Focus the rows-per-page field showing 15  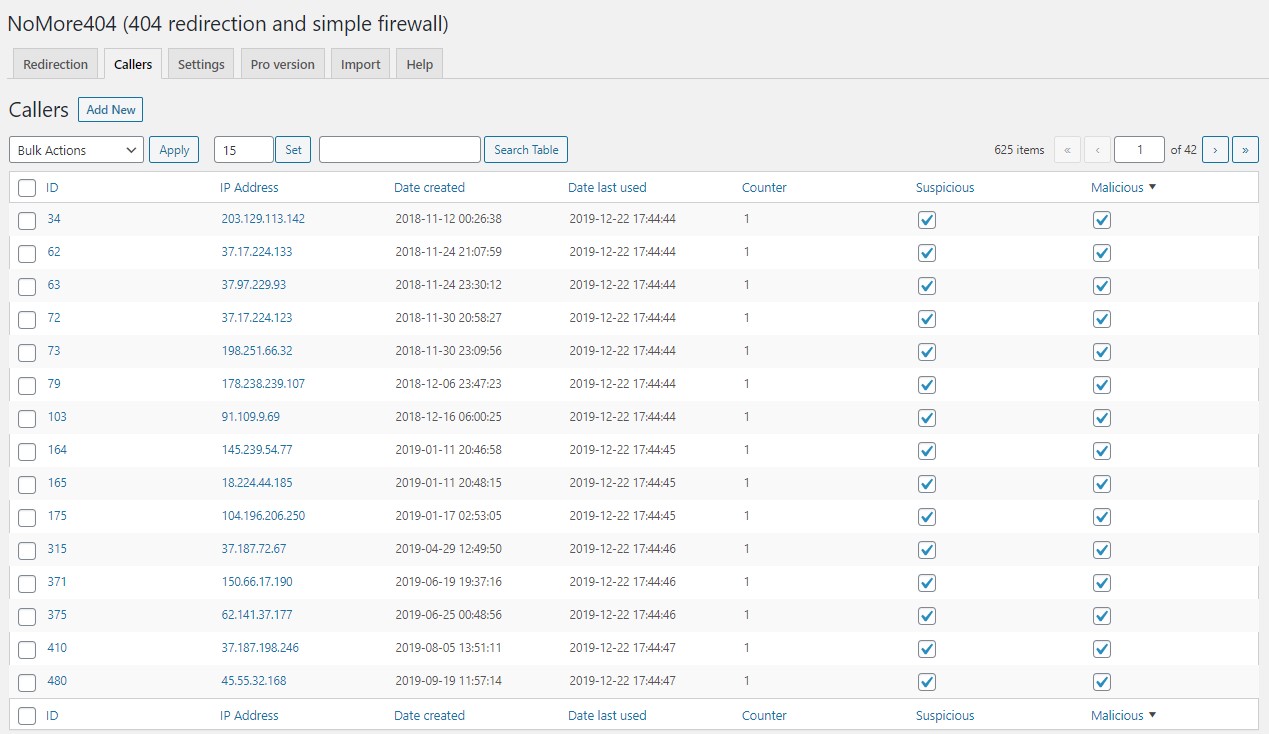244,150
